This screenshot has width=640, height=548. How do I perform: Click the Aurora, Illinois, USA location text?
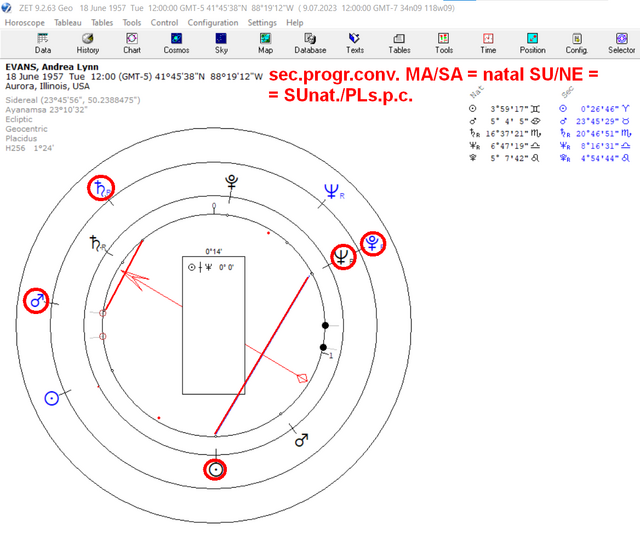pyautogui.click(x=47, y=86)
